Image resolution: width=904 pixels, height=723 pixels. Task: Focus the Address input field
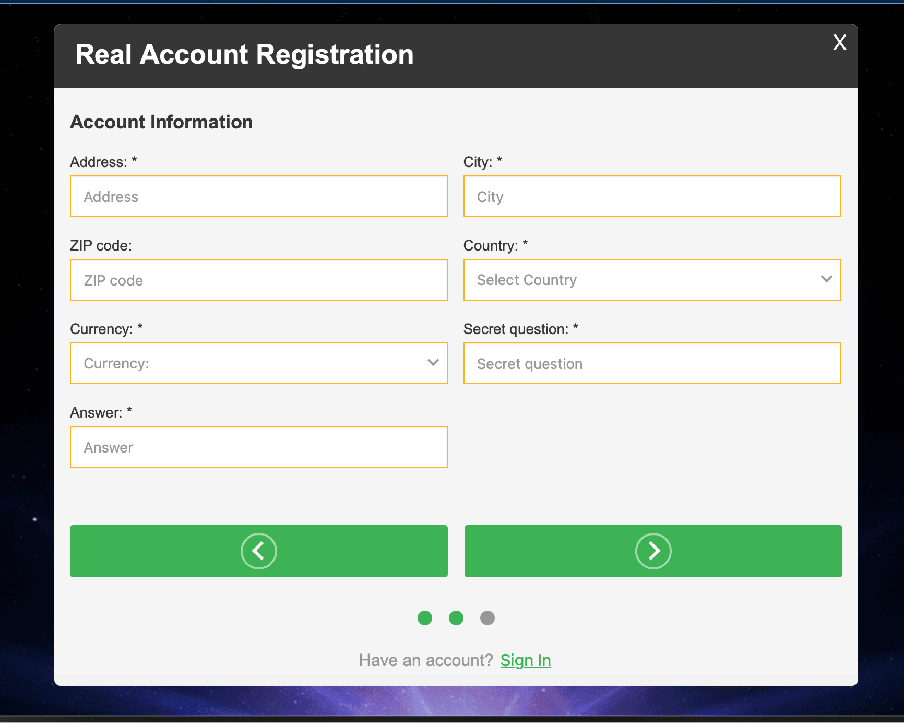[x=259, y=196]
